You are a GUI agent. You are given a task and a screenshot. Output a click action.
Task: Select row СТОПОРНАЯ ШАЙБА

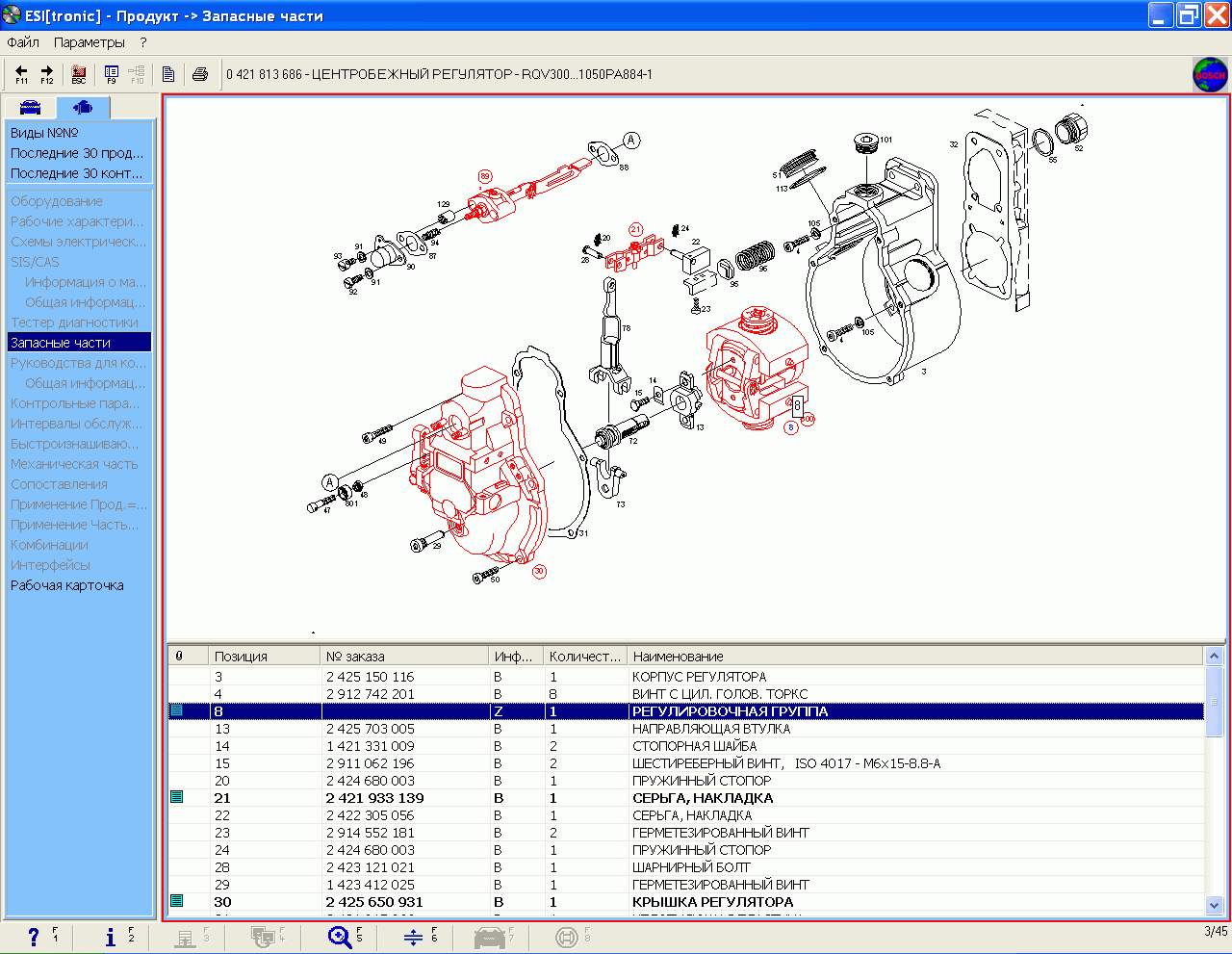[x=686, y=746]
